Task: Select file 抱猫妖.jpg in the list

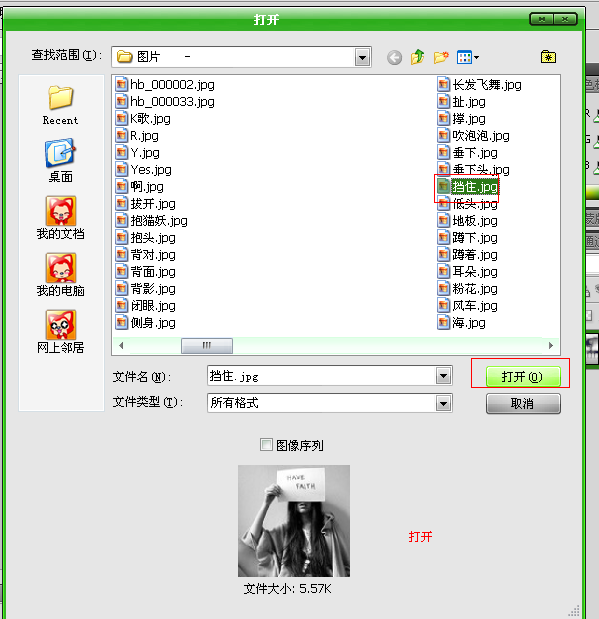Action: pyautogui.click(x=152, y=221)
